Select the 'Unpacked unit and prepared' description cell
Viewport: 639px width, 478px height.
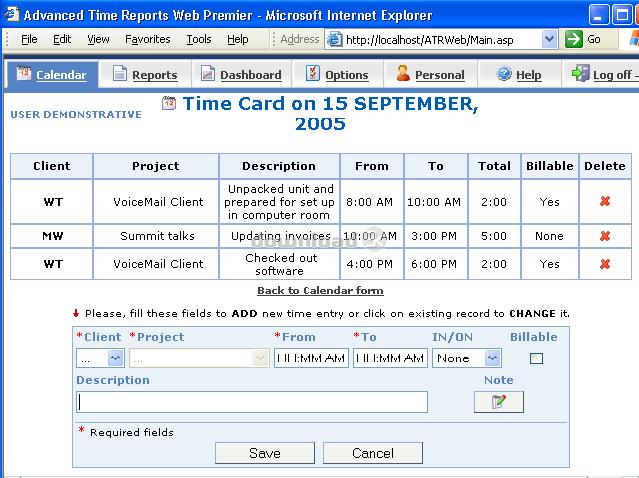[279, 202]
